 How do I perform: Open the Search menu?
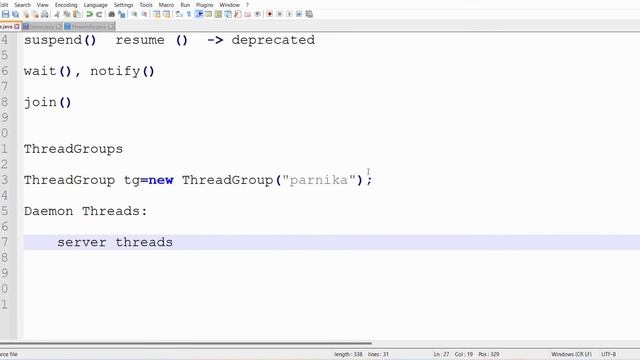pyautogui.click(x=22, y=5)
